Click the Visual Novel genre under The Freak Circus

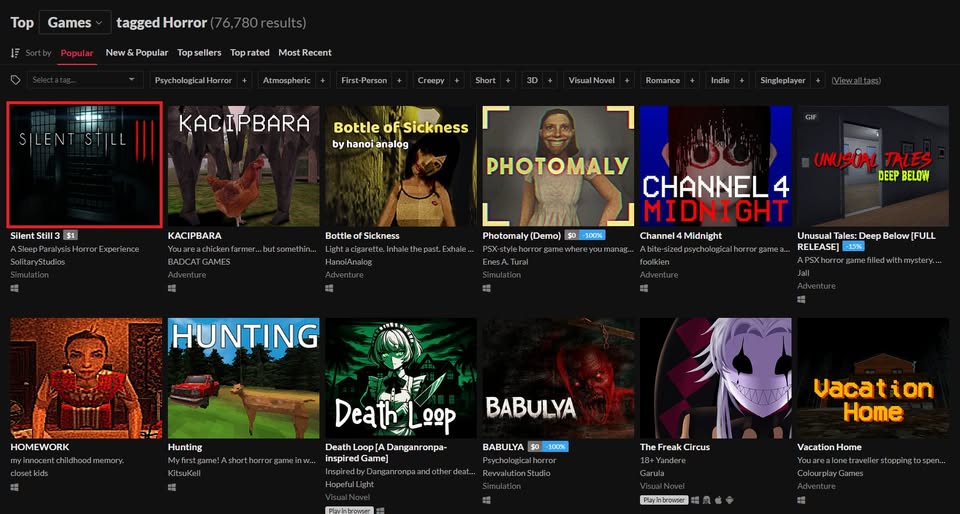coord(662,486)
